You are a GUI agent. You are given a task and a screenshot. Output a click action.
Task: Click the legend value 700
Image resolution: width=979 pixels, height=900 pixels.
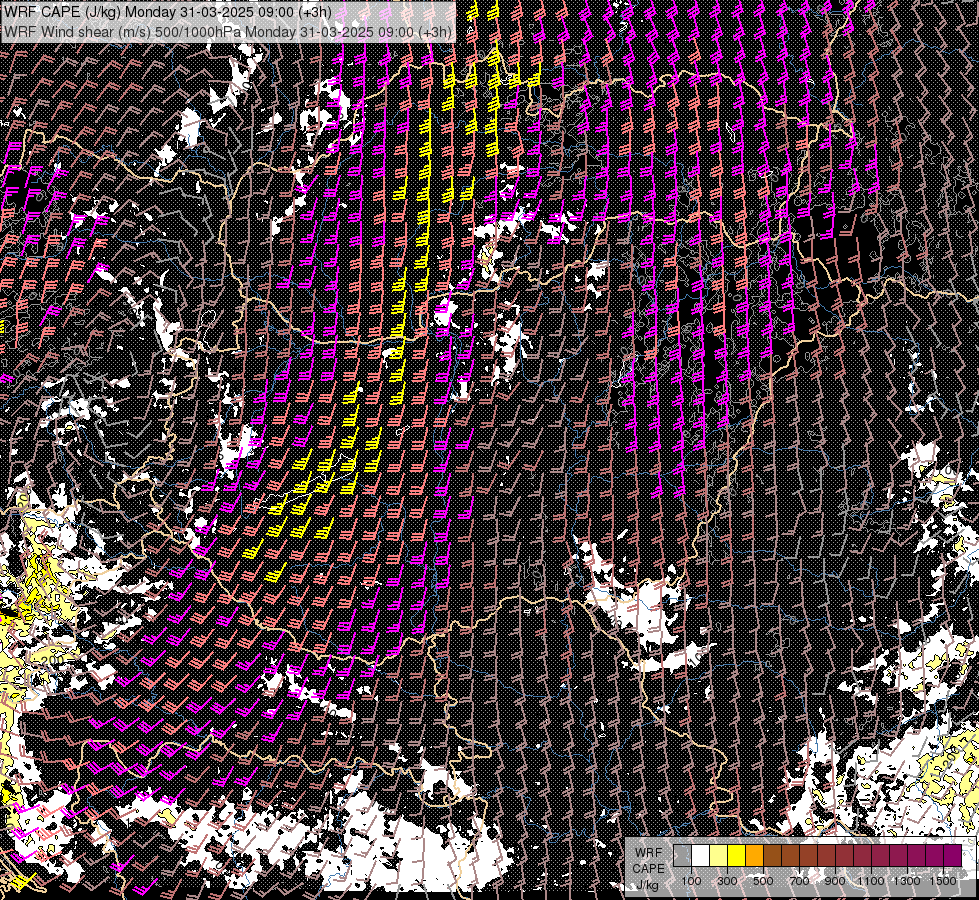tap(799, 881)
